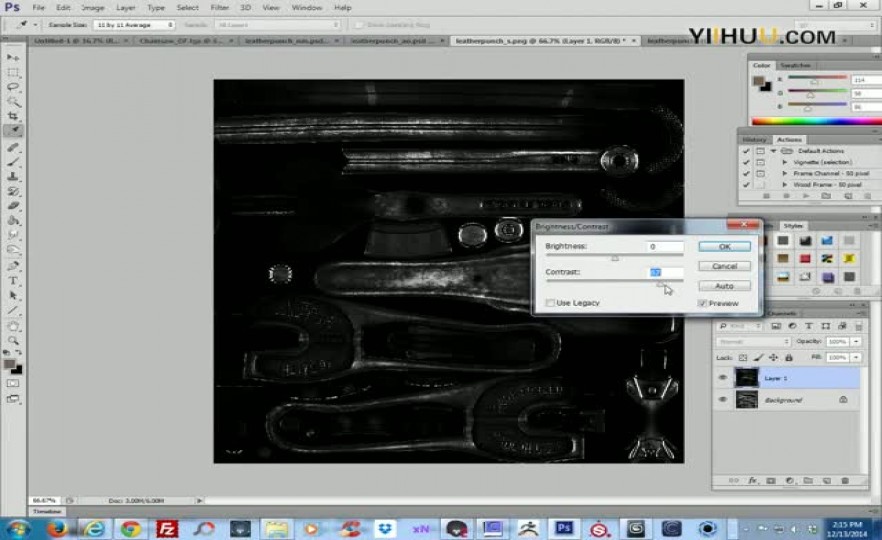Select the Zoom tool

pyautogui.click(x=13, y=341)
